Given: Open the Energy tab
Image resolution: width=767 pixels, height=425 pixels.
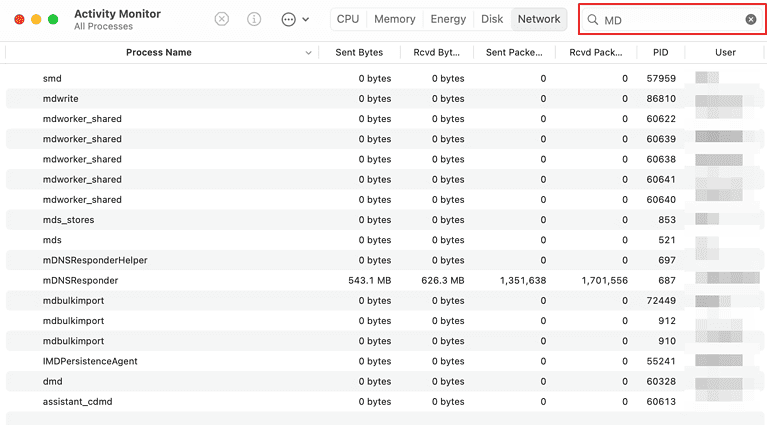Looking at the screenshot, I should 447,19.
